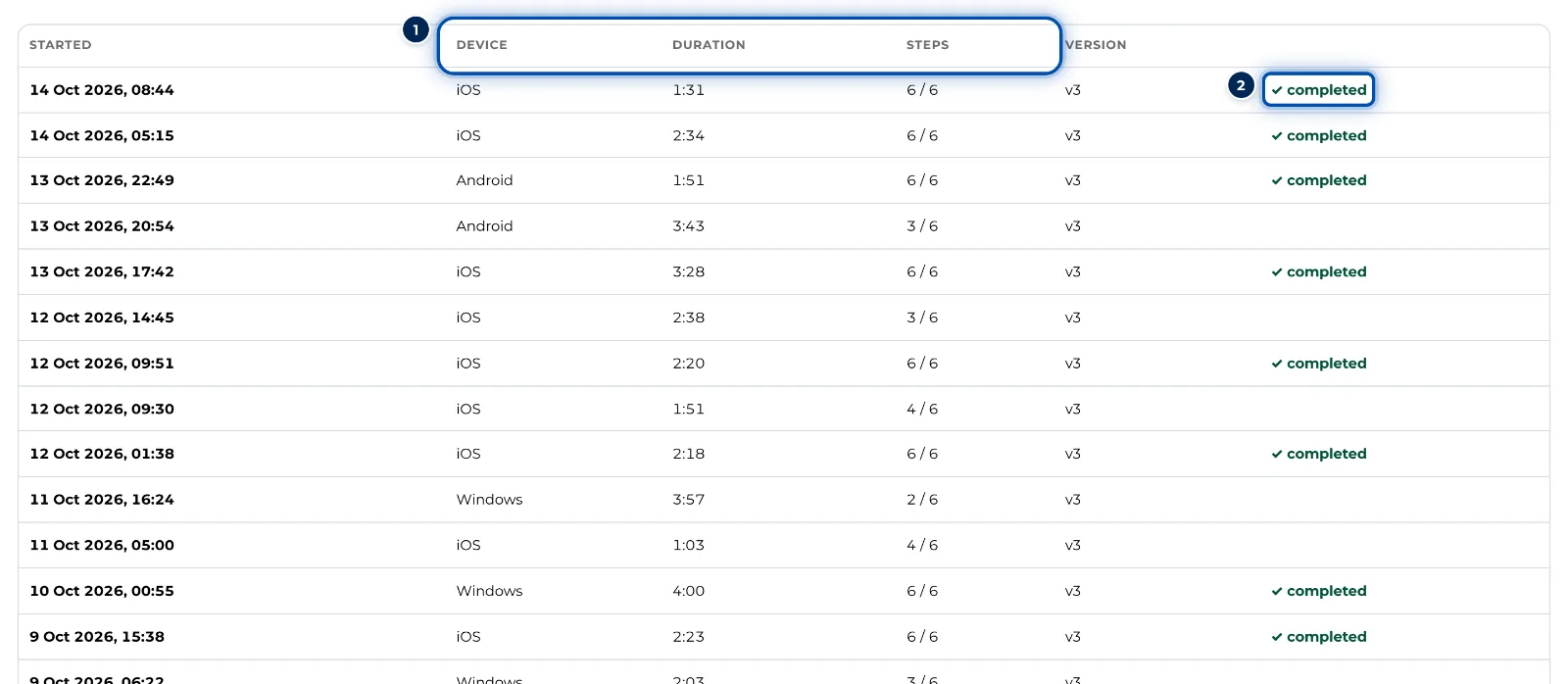Viewport: 1568px width, 684px height.
Task: Open the run started 14 Oct 2026, 05:15
Action: [x=784, y=135]
